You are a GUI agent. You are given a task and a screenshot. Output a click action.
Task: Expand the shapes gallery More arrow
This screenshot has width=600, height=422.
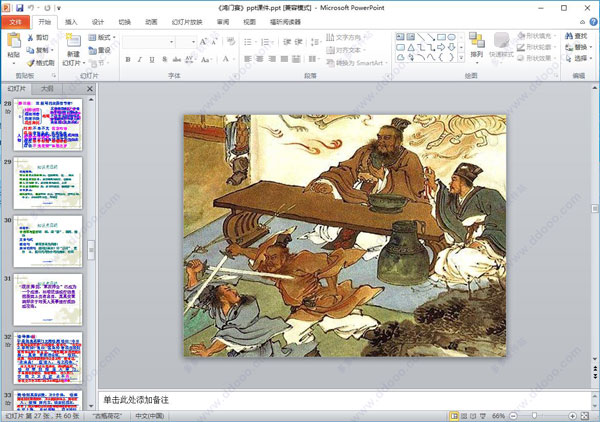pos(461,57)
